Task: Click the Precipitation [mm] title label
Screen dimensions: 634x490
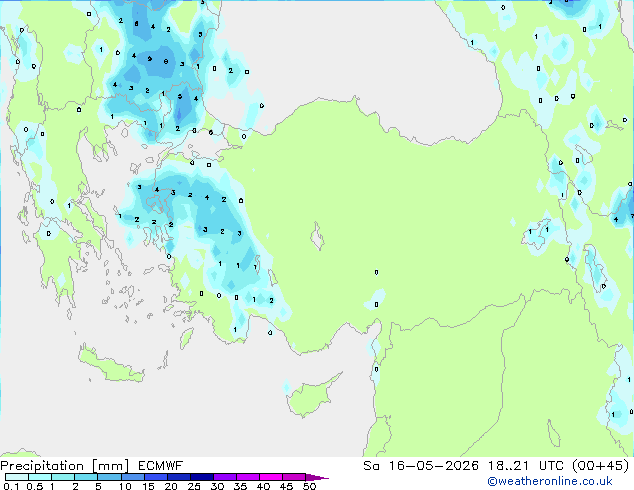Action: [65, 466]
